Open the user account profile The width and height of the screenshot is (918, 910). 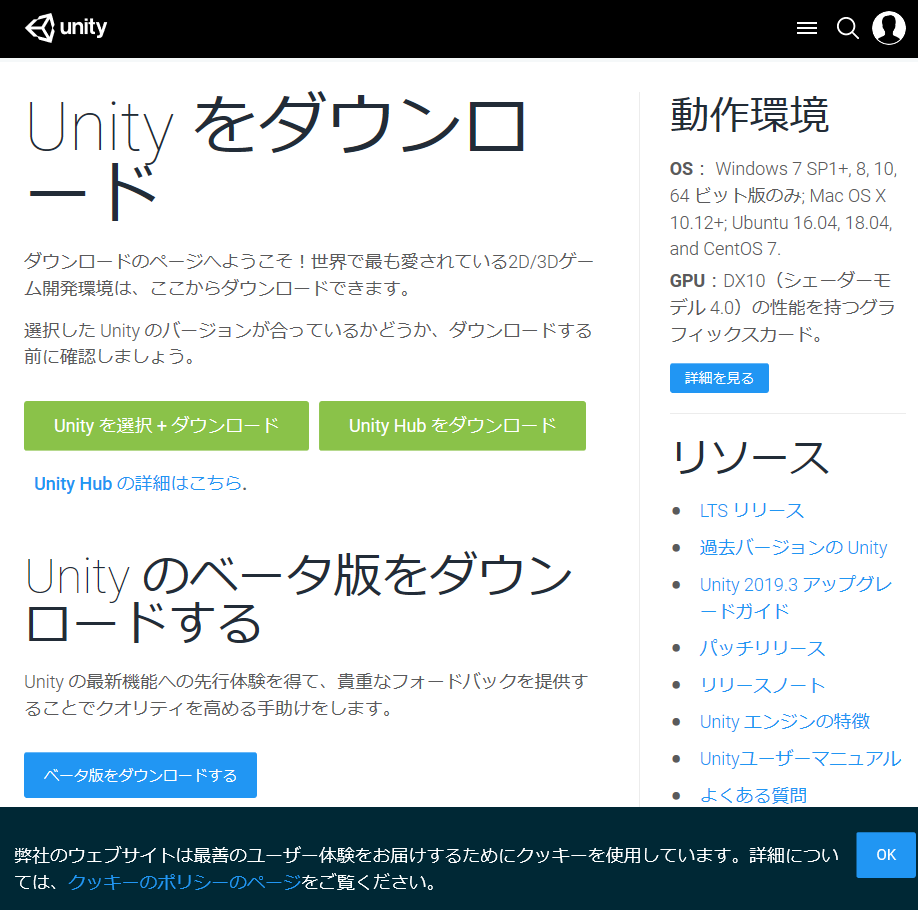click(x=888, y=28)
